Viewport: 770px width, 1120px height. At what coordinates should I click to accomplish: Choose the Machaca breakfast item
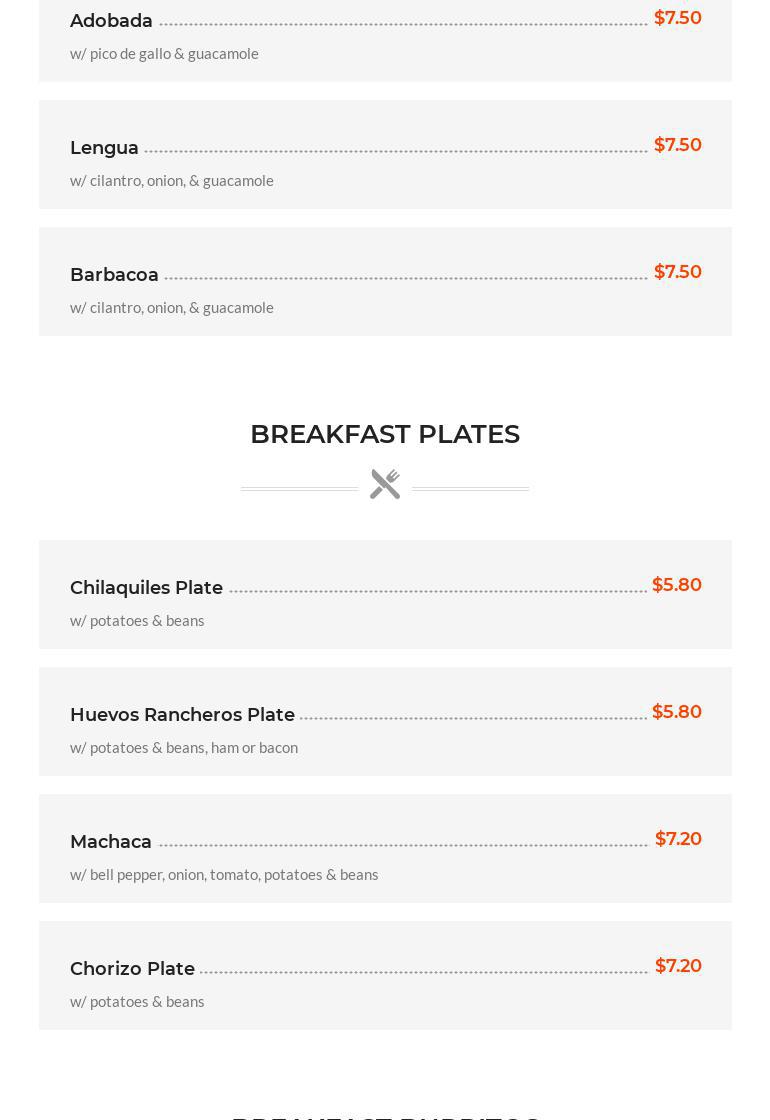coord(111,842)
